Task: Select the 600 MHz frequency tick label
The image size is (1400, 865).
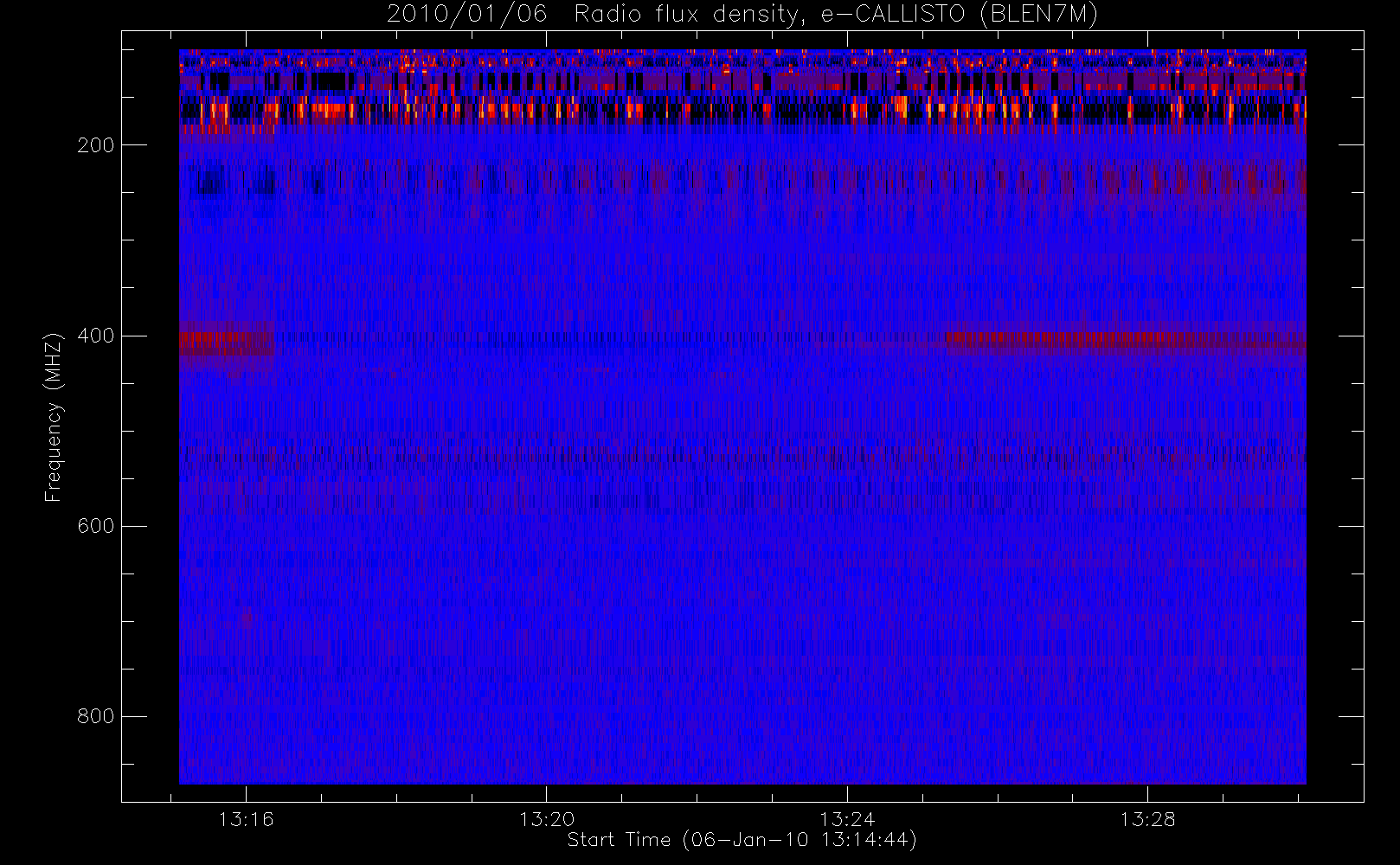Action: [x=95, y=526]
